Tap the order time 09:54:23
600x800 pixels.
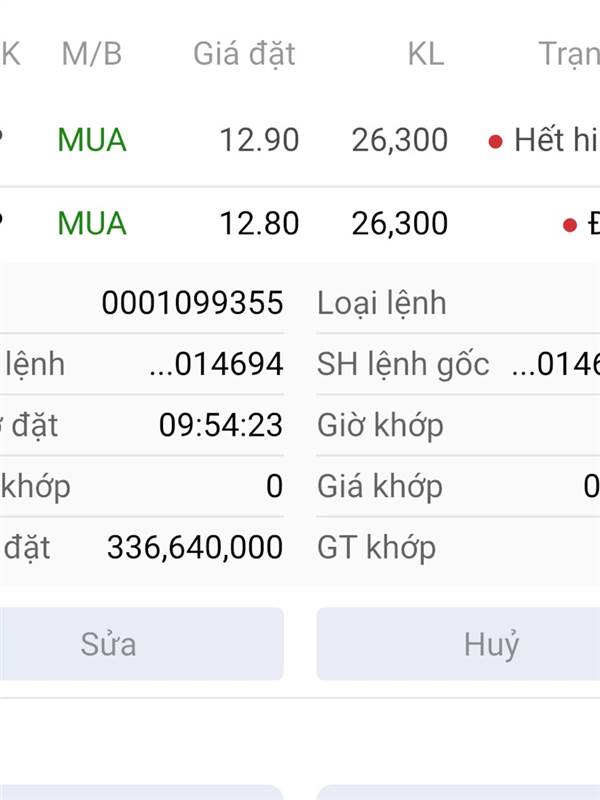coord(220,426)
